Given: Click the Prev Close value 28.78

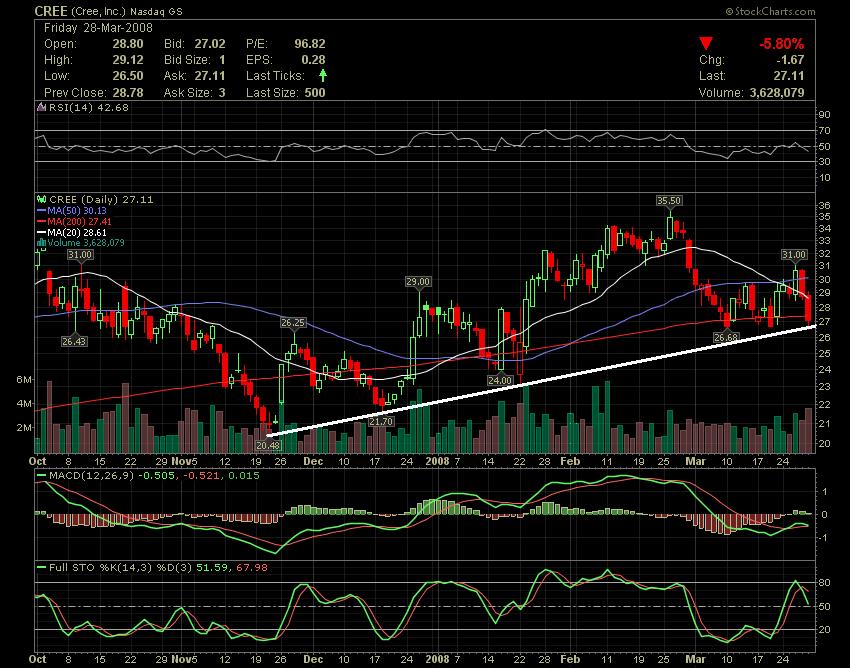Looking at the screenshot, I should tap(128, 92).
